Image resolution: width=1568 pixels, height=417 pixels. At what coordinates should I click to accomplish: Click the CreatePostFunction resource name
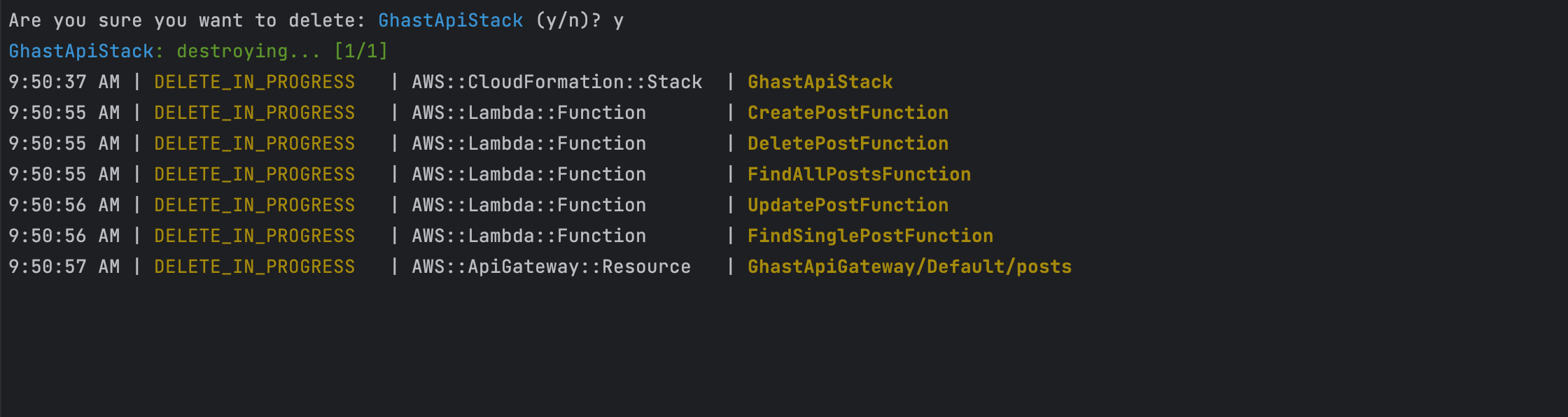click(848, 113)
